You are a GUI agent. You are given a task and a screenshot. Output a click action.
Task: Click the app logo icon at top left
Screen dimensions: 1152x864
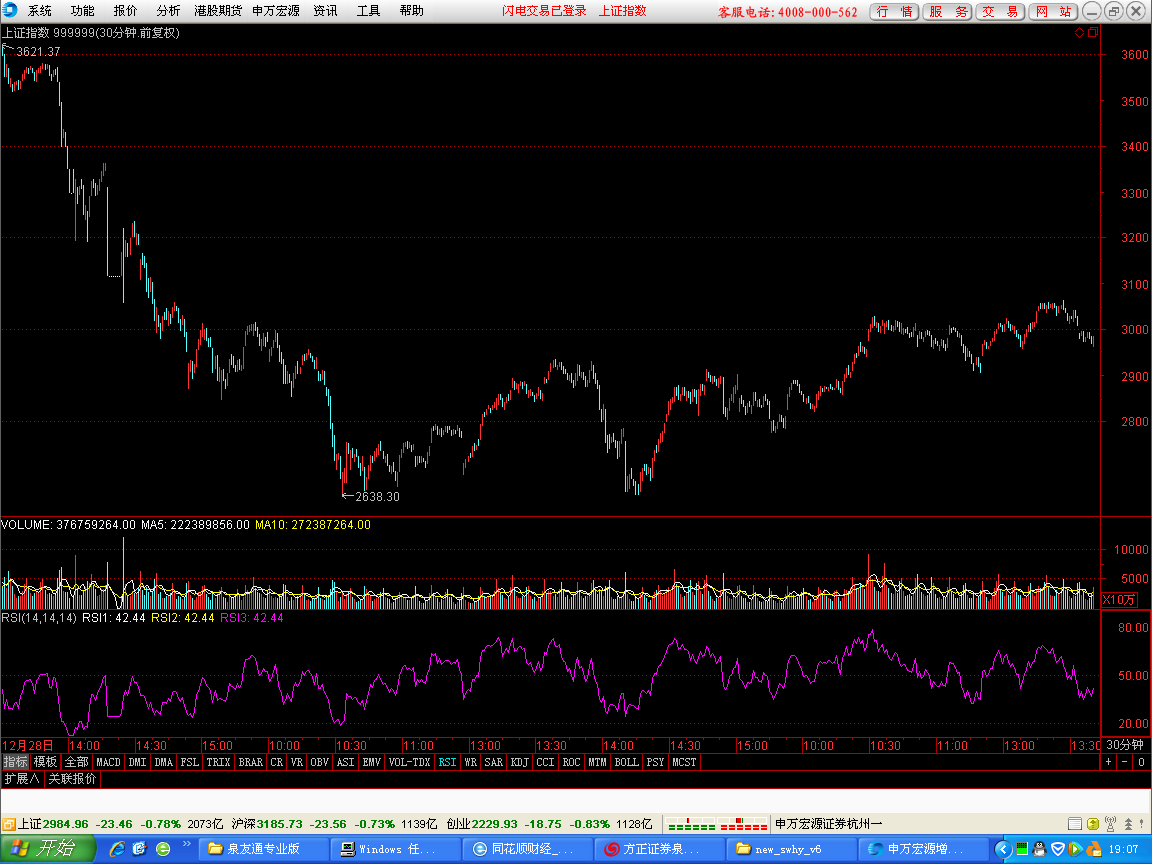point(10,10)
